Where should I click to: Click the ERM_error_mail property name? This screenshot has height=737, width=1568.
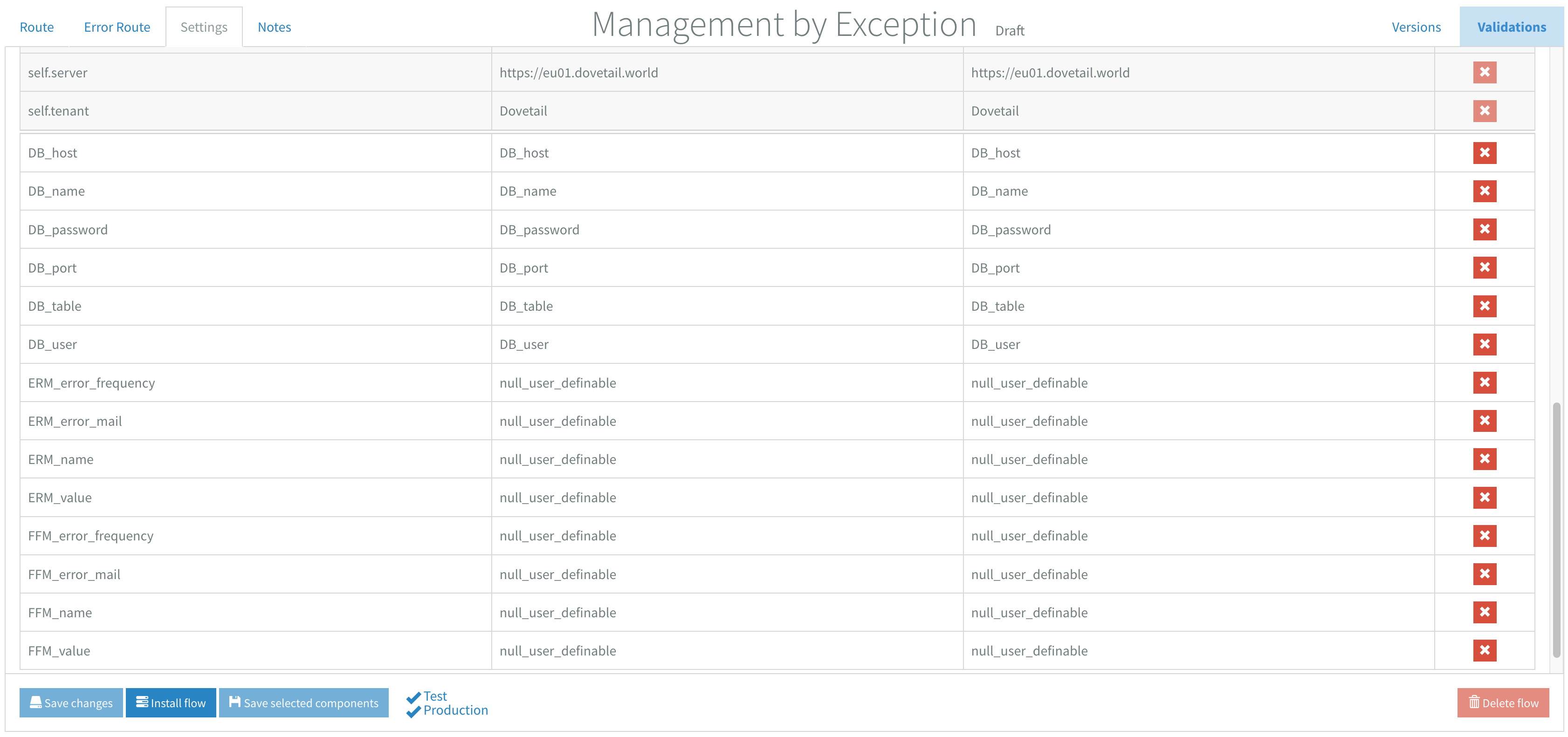[x=255, y=421]
